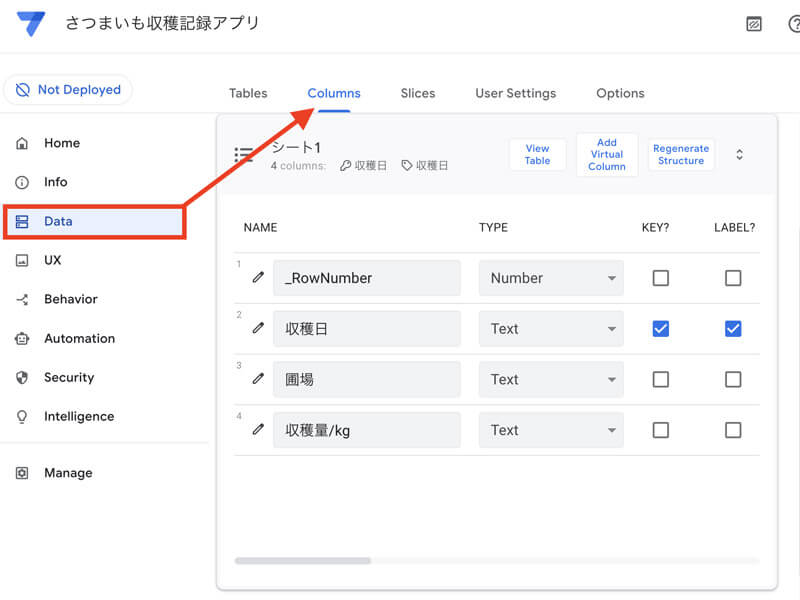800x600 pixels.
Task: Uncheck the KEY checkbox for 収穫日
Action: tap(660, 328)
